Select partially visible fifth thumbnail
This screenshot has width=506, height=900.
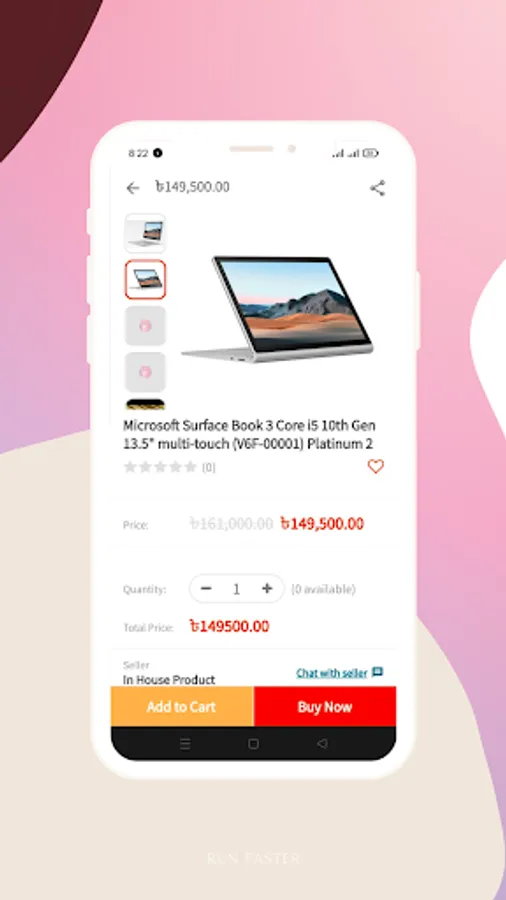[145, 404]
